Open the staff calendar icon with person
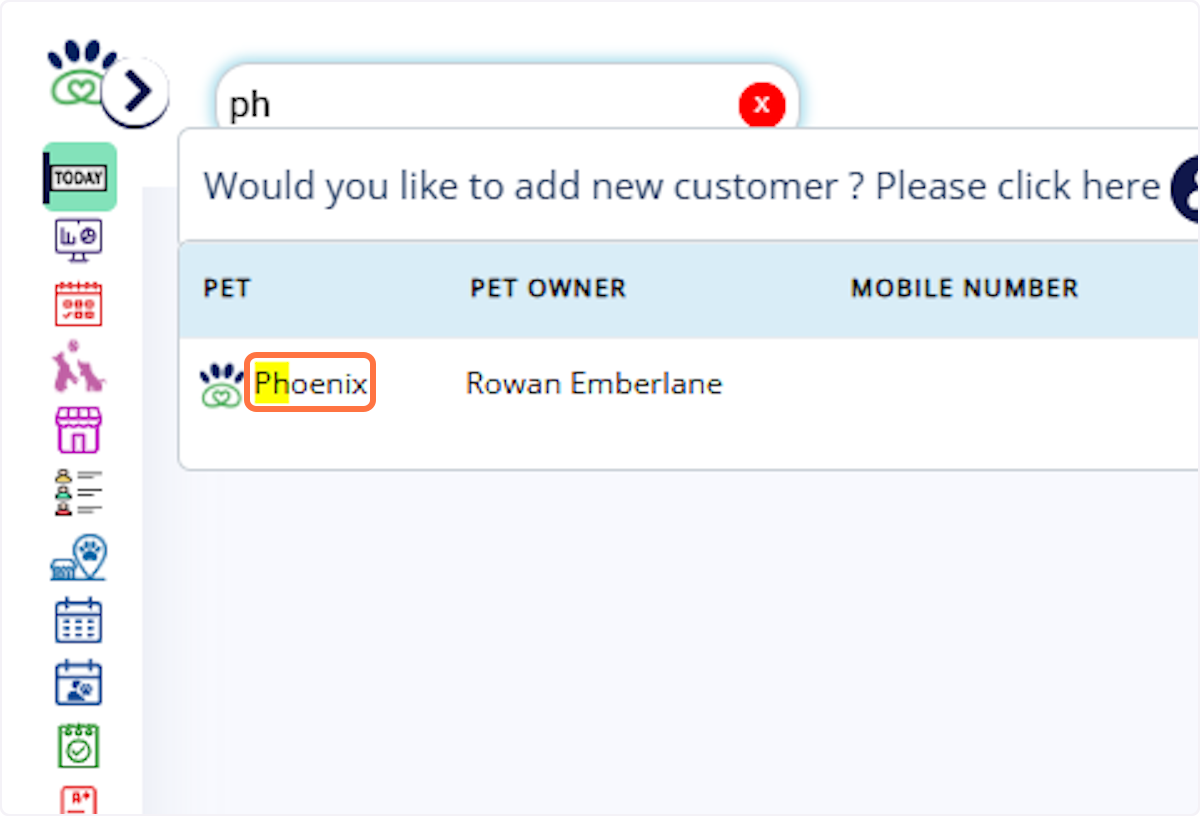The image size is (1200, 816). [78, 683]
